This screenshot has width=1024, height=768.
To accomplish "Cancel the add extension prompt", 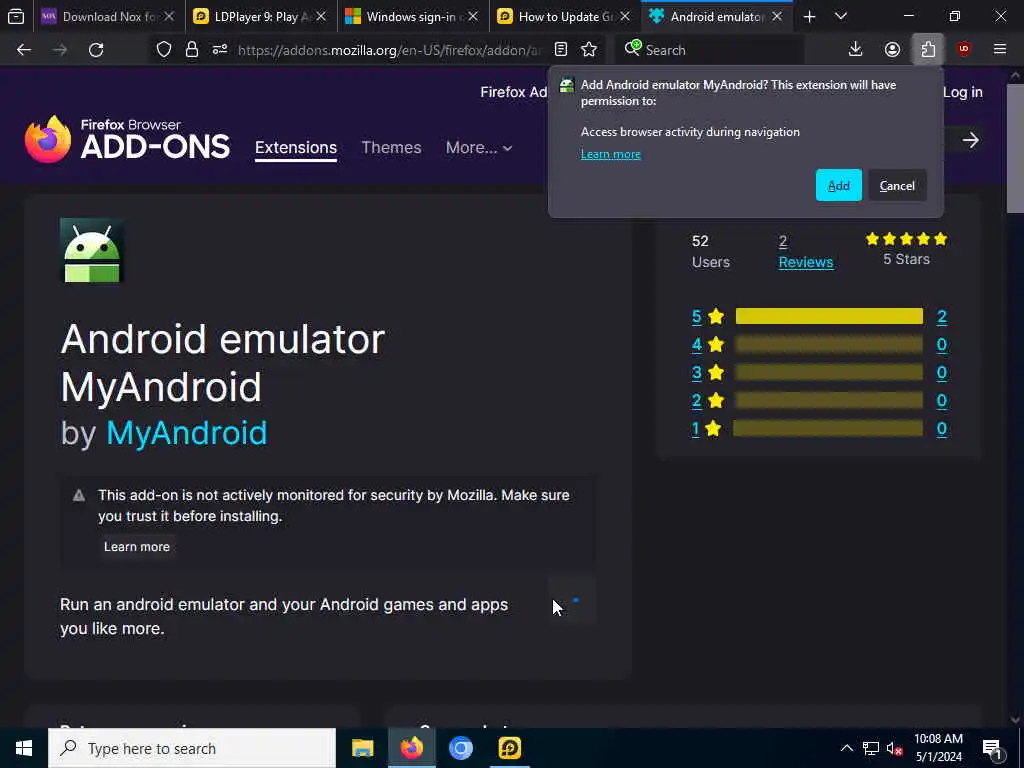I will point(897,185).
